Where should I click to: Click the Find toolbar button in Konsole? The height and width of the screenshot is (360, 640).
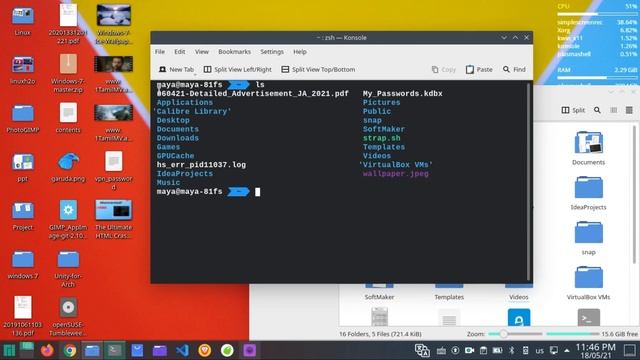coord(514,69)
